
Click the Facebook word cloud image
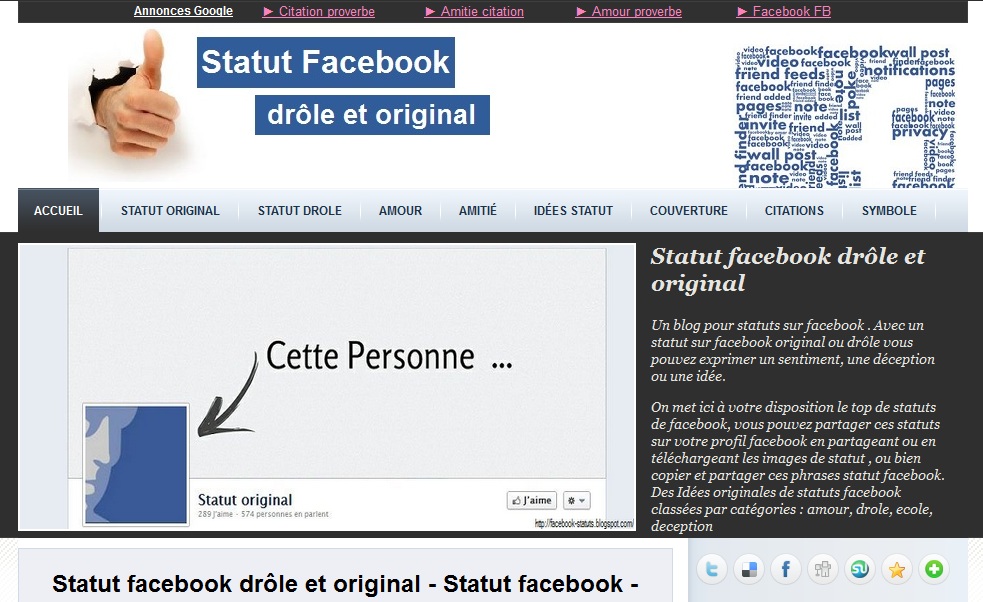click(845, 116)
